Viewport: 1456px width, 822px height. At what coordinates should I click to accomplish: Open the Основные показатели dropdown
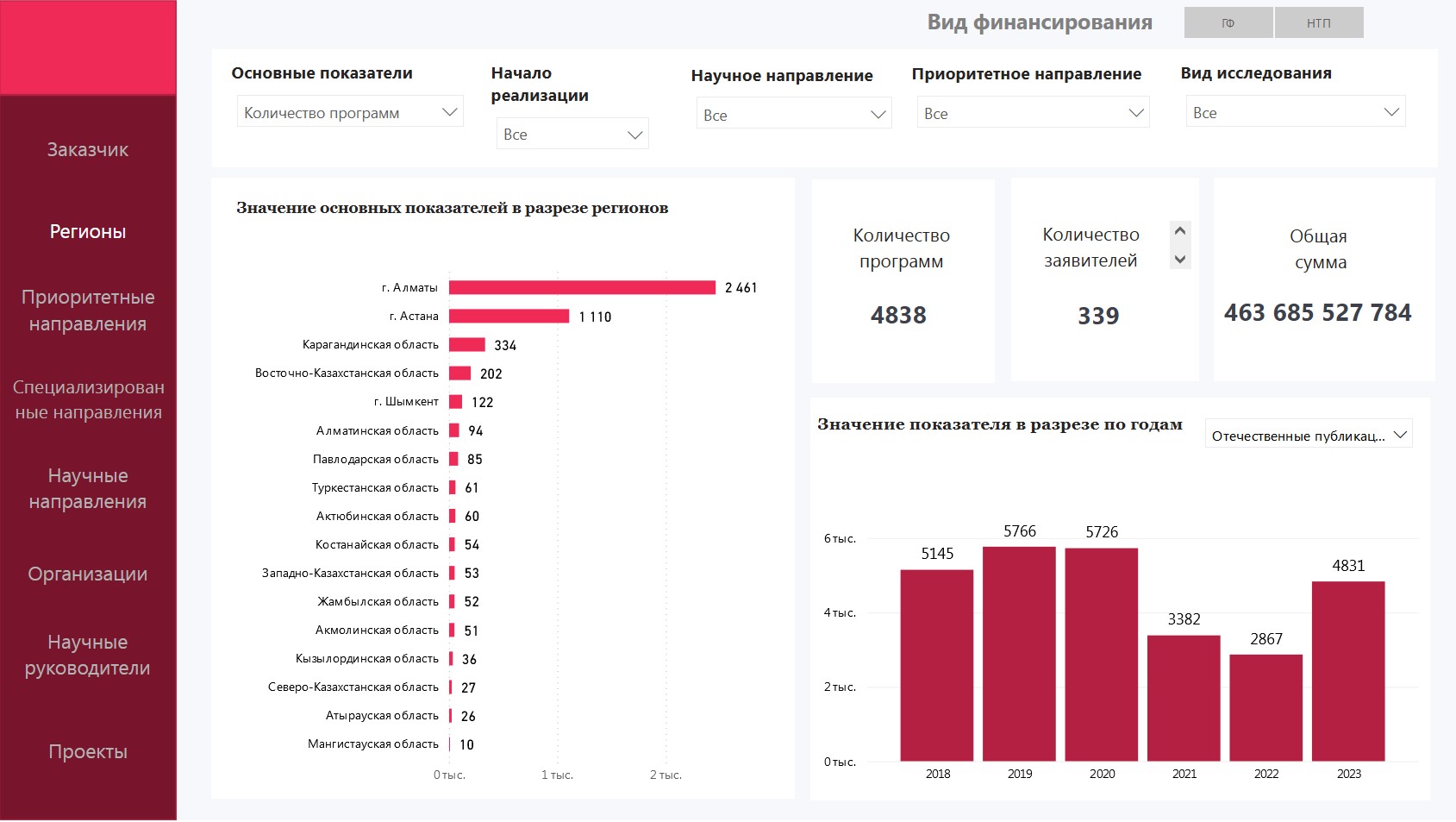click(350, 112)
